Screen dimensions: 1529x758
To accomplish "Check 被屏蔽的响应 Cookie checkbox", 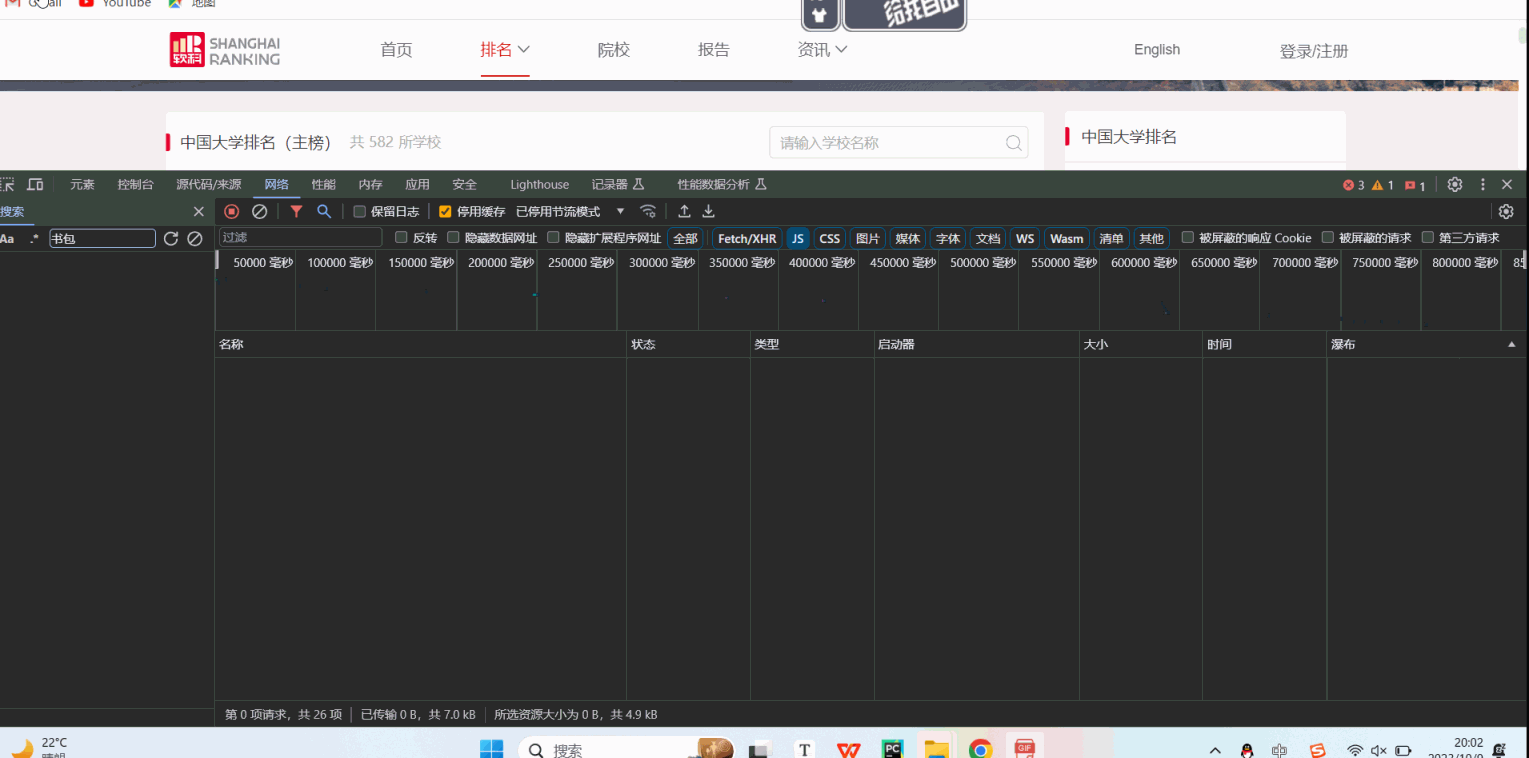I will pyautogui.click(x=1188, y=238).
